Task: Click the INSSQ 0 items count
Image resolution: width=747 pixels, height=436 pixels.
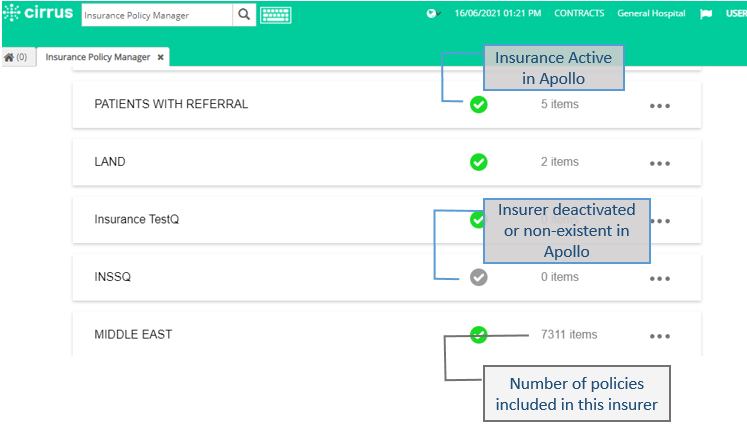Action: click(x=559, y=277)
